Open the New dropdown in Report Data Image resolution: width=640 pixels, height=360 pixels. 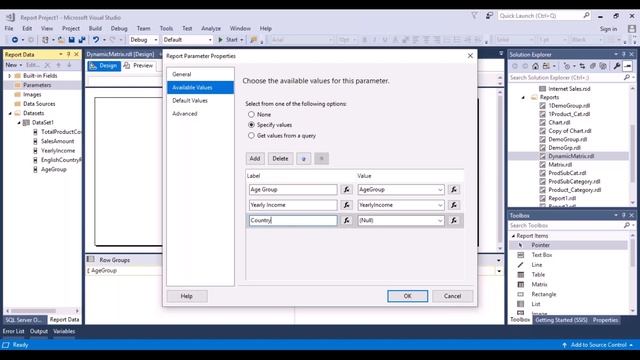pyautogui.click(x=13, y=65)
